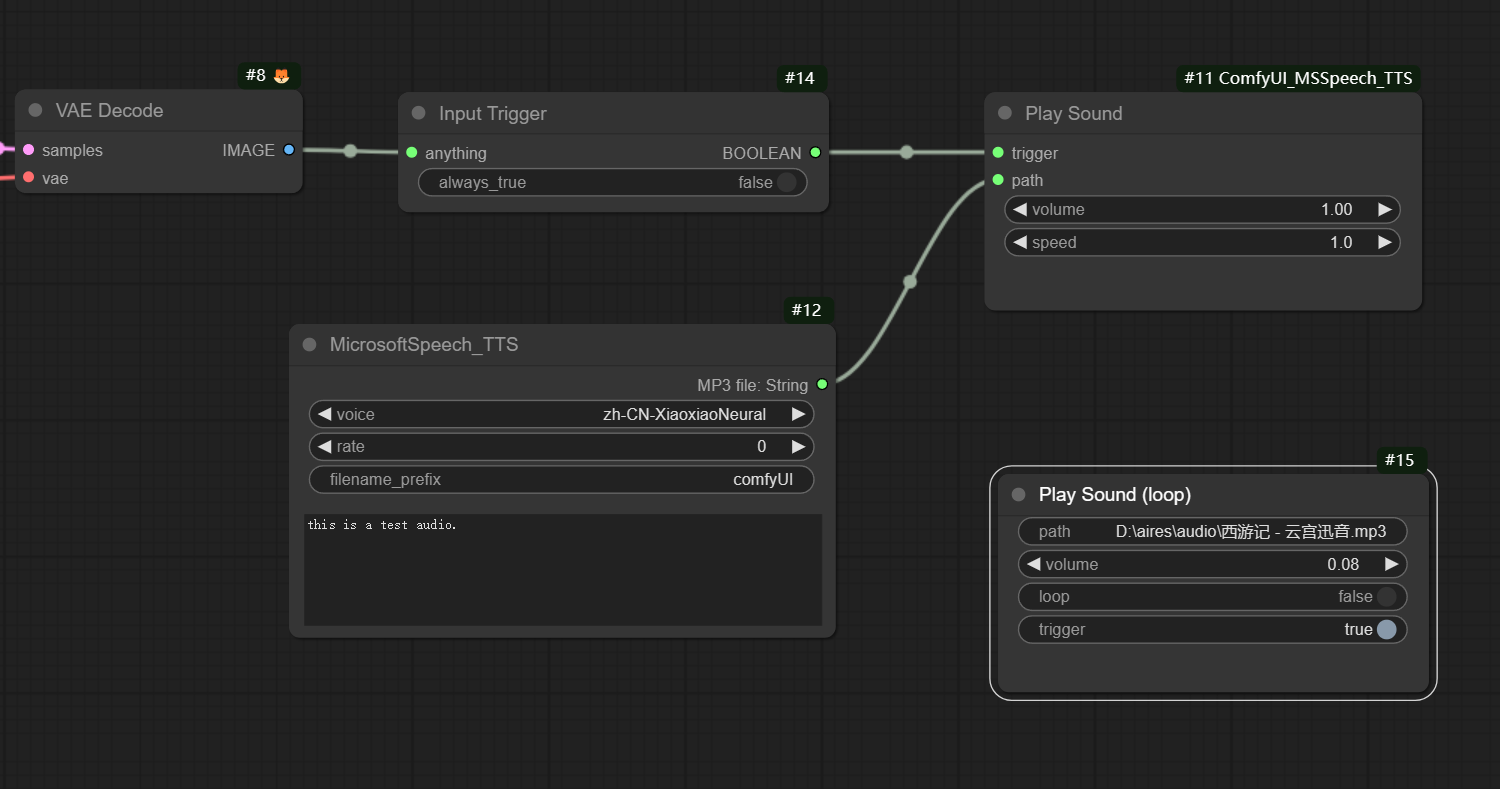Select the next voice with the right arrow
The width and height of the screenshot is (1500, 789).
[x=798, y=414]
